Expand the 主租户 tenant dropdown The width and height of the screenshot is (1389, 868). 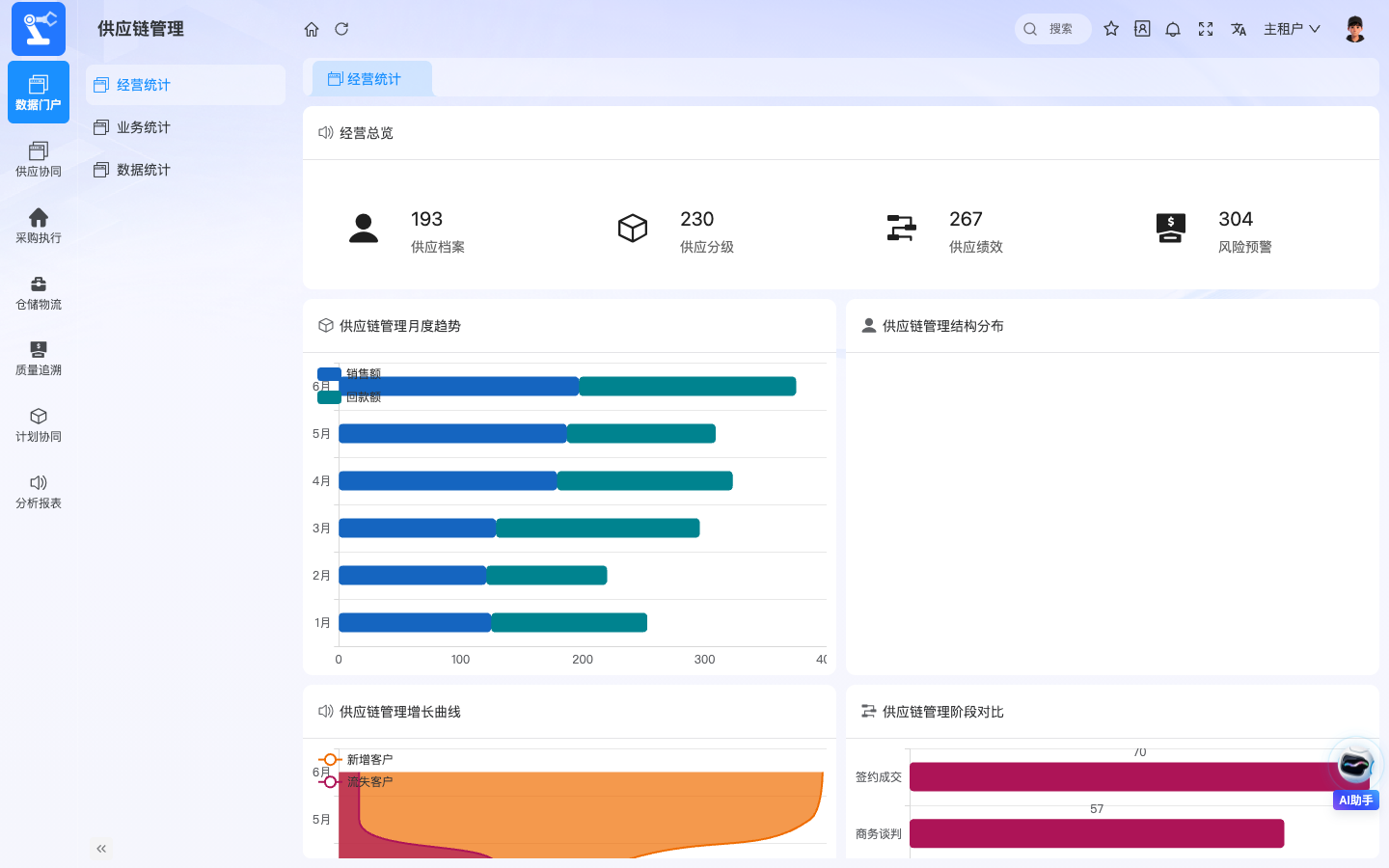[x=1292, y=29]
